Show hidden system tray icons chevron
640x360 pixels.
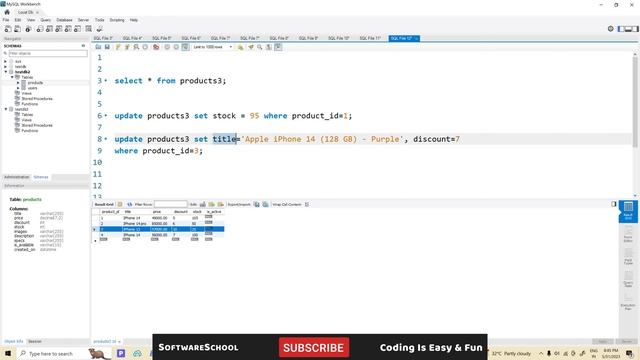[x=541, y=353]
